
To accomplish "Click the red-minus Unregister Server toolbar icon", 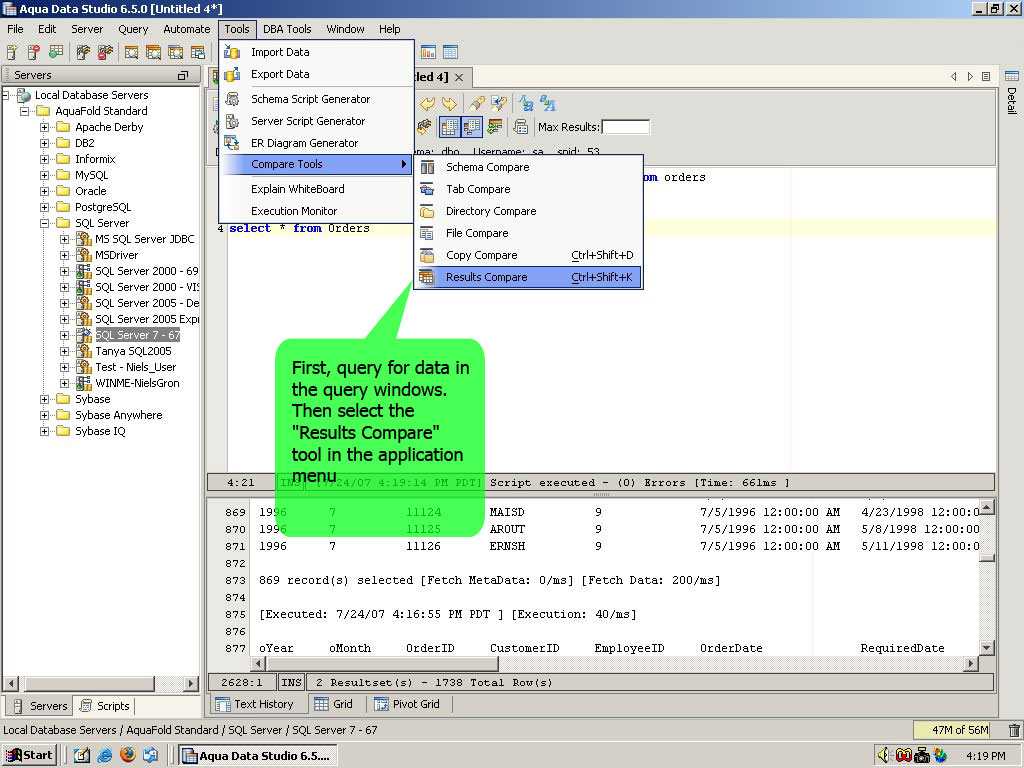I will 33,52.
